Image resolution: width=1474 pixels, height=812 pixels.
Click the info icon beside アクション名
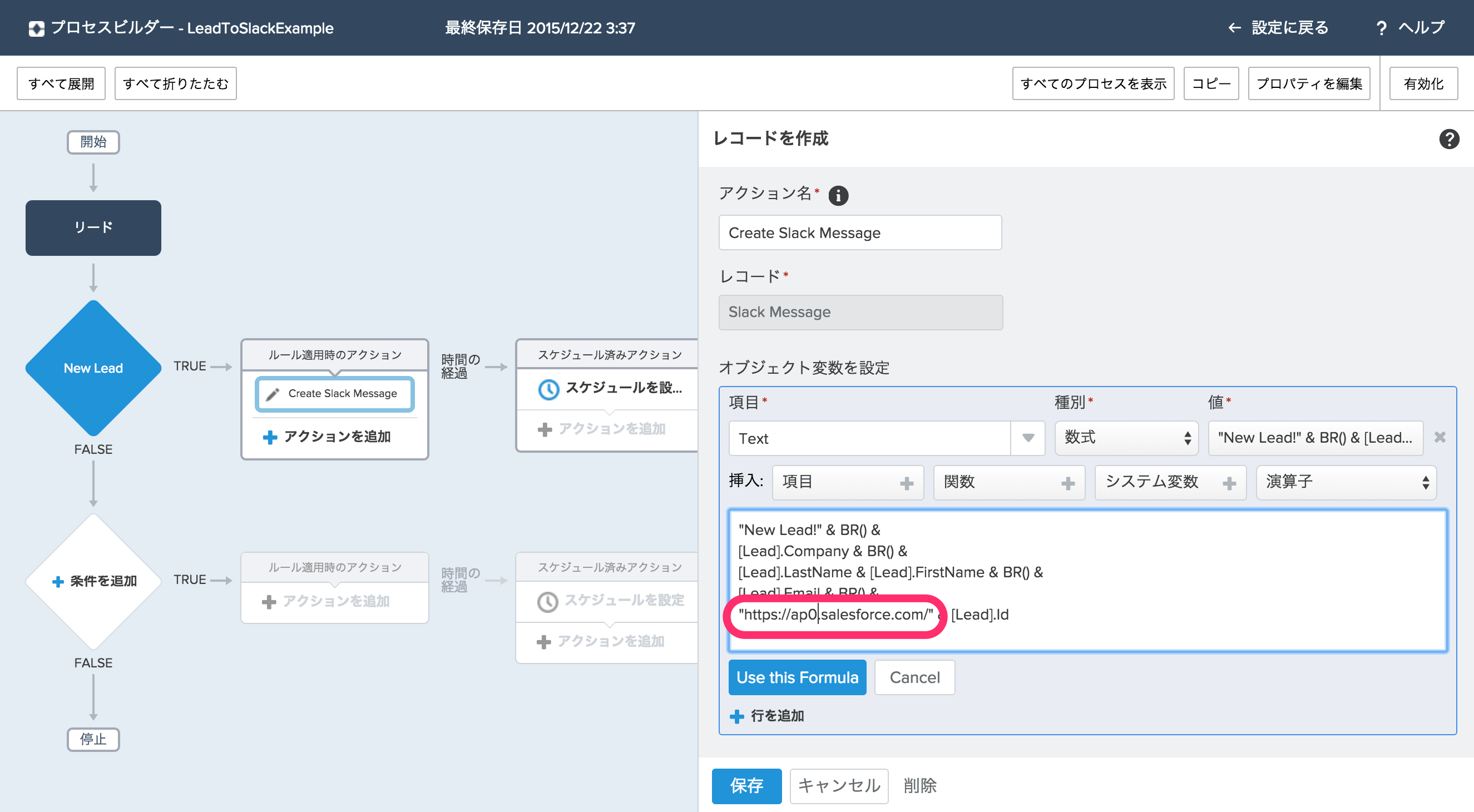(838, 196)
